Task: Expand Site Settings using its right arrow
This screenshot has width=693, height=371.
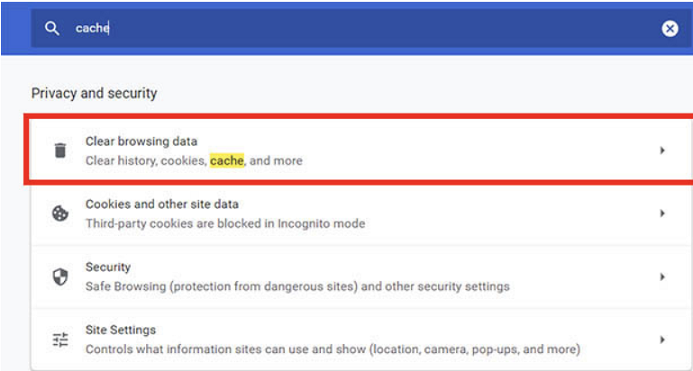Action: tap(662, 340)
